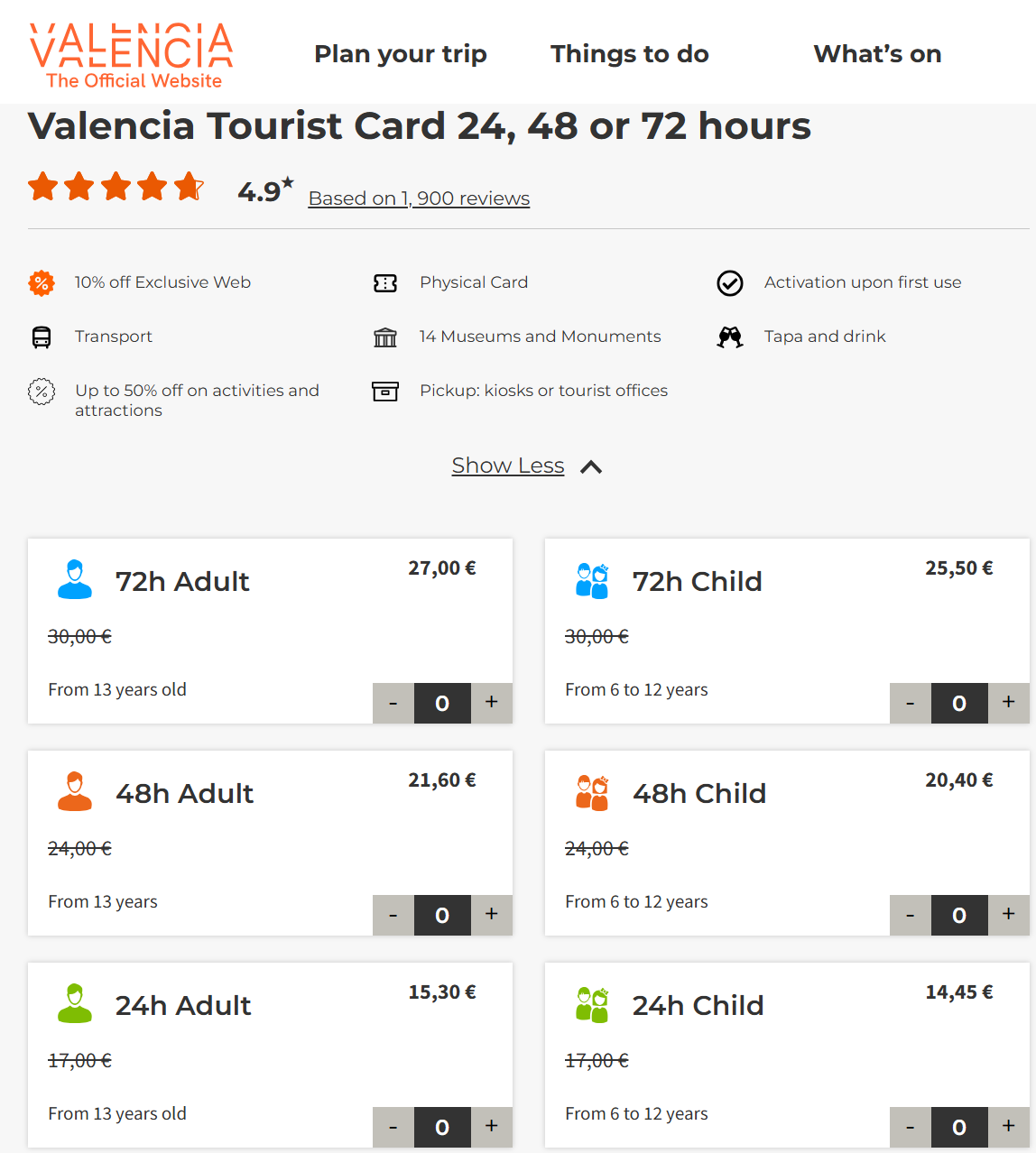Open the Things to do menu

pos(630,54)
